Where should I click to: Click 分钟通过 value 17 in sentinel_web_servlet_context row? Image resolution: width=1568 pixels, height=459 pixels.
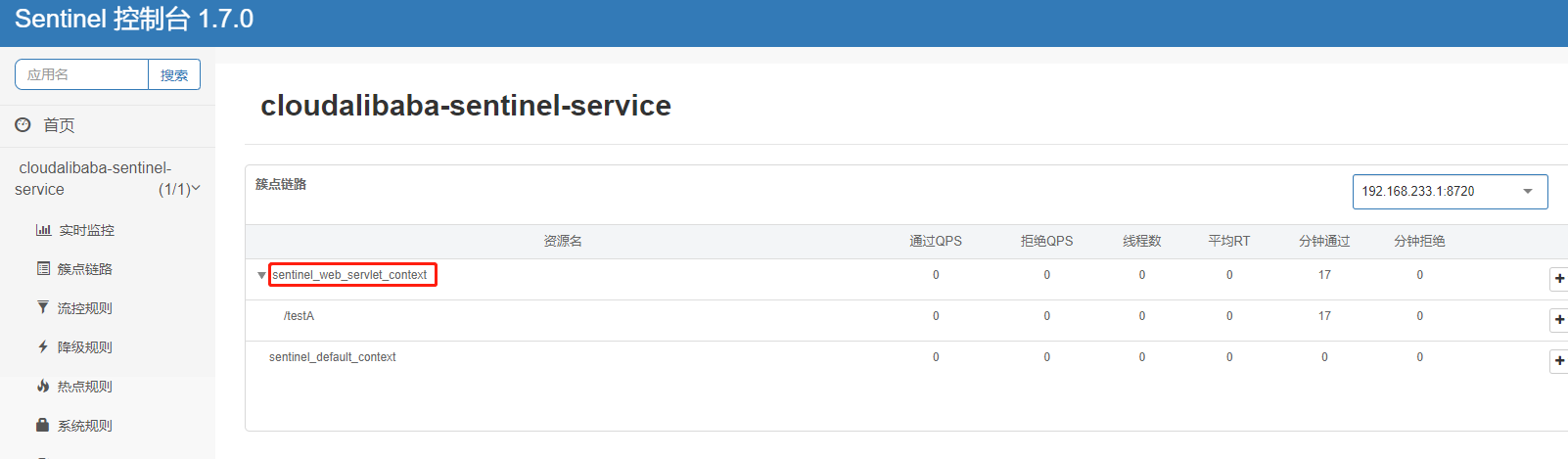[1324, 275]
